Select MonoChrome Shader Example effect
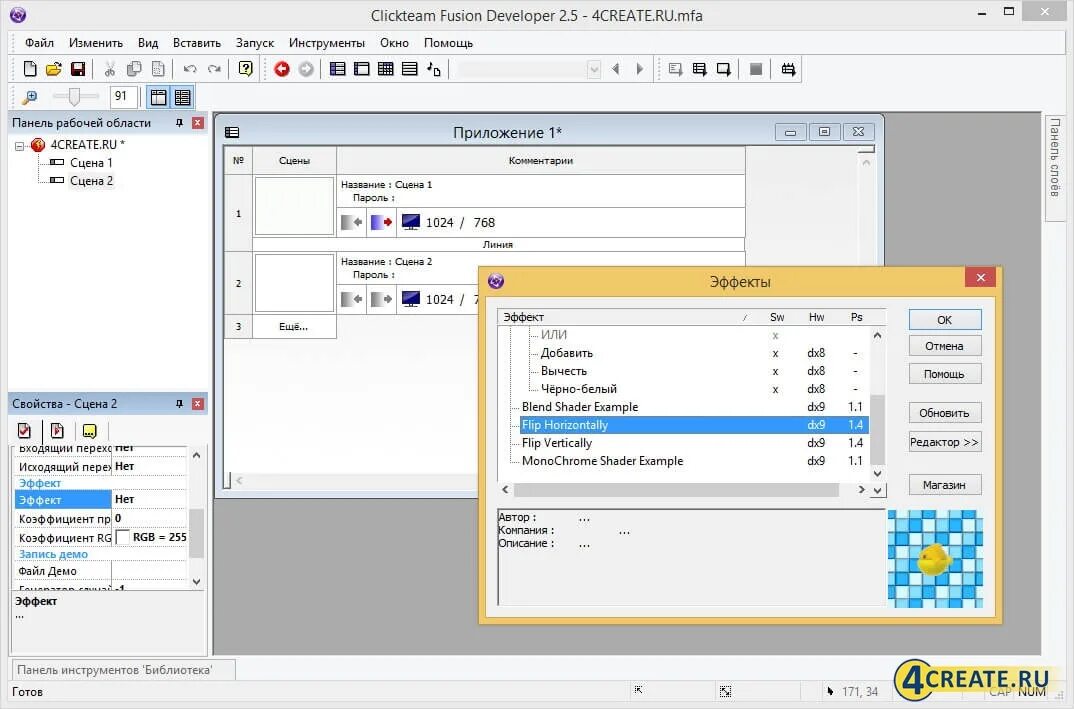 point(603,460)
